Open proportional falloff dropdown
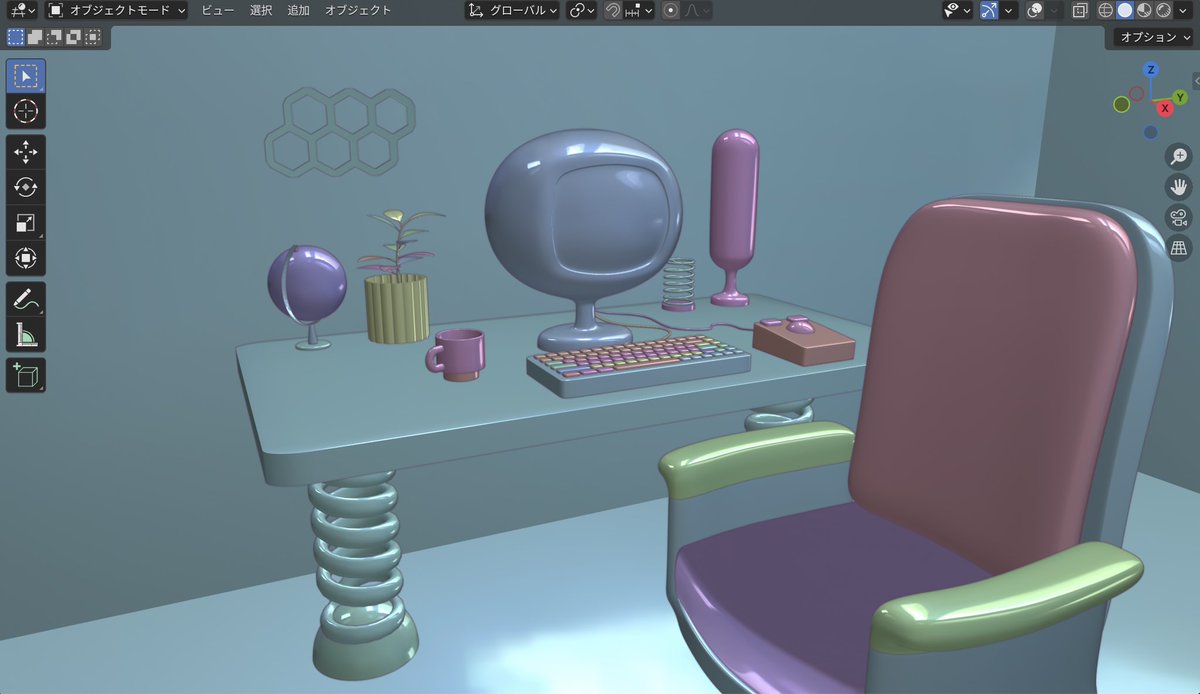This screenshot has width=1200, height=694. click(x=698, y=10)
